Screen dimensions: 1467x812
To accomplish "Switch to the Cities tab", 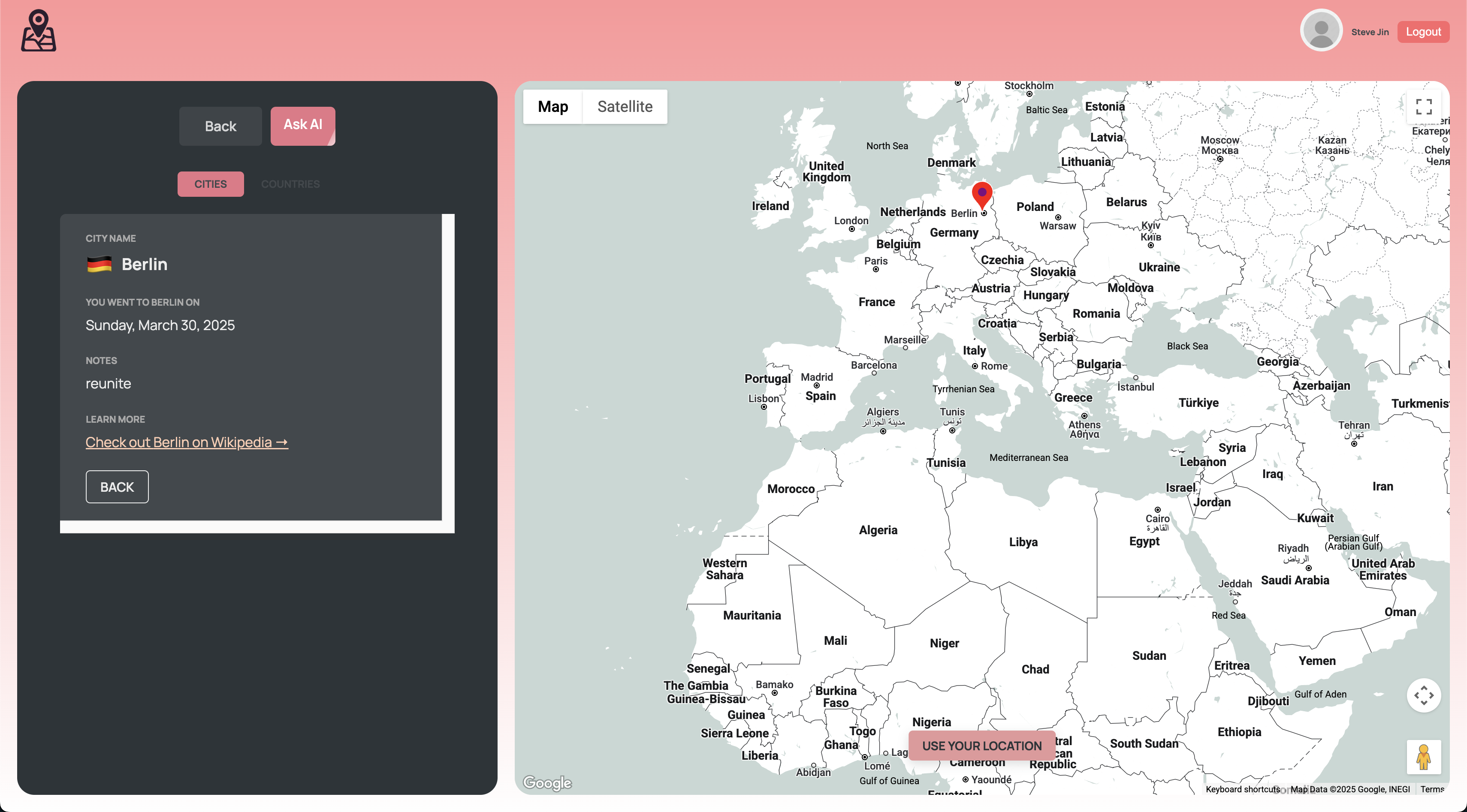I will click(x=210, y=184).
